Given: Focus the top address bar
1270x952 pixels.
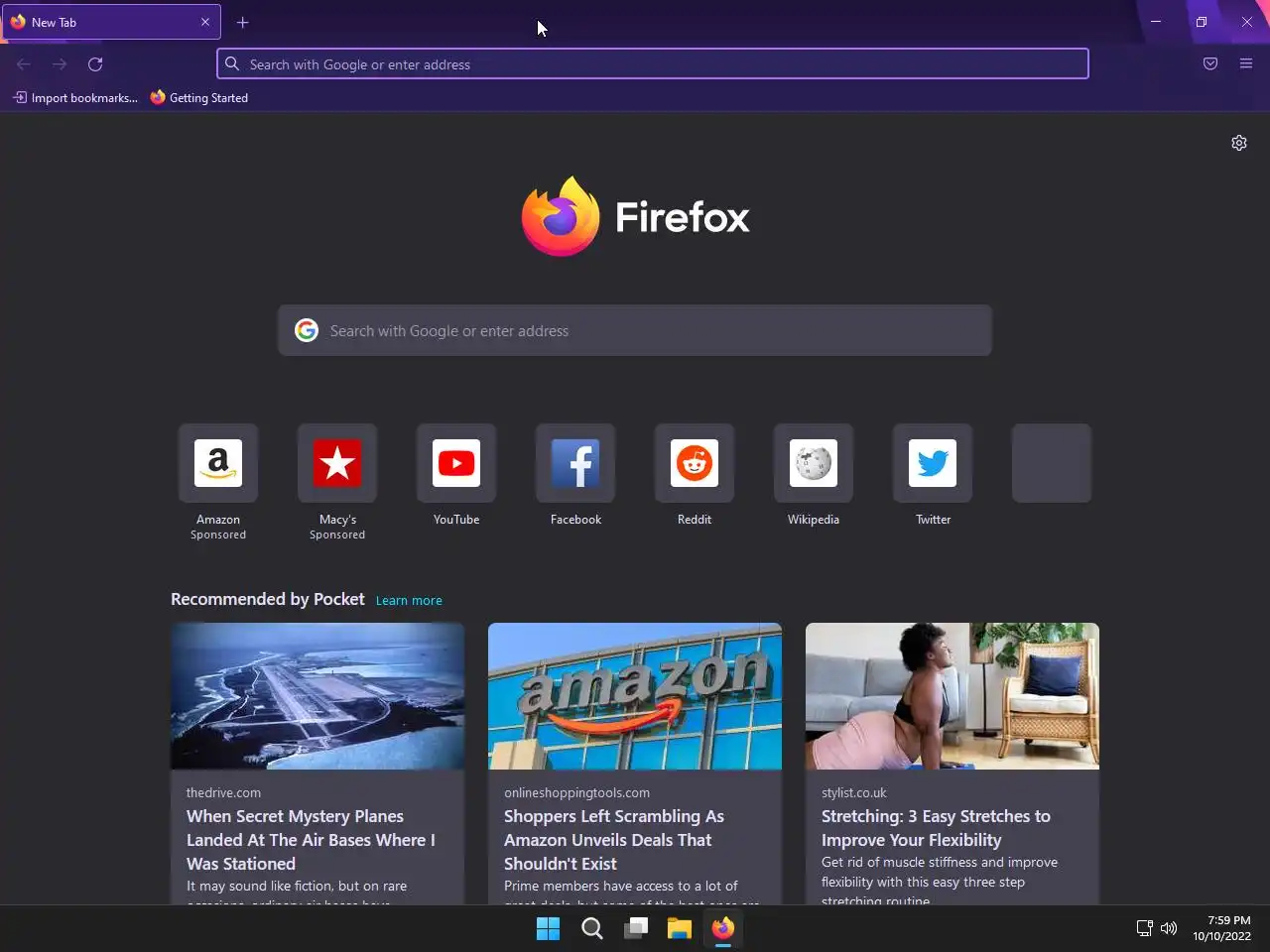Looking at the screenshot, I should coord(653,63).
